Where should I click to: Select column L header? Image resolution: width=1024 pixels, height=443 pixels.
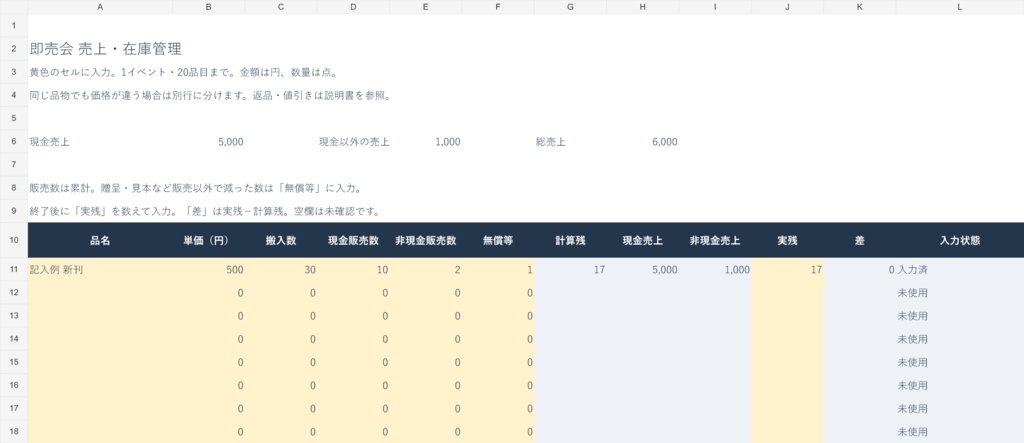[x=959, y=7]
